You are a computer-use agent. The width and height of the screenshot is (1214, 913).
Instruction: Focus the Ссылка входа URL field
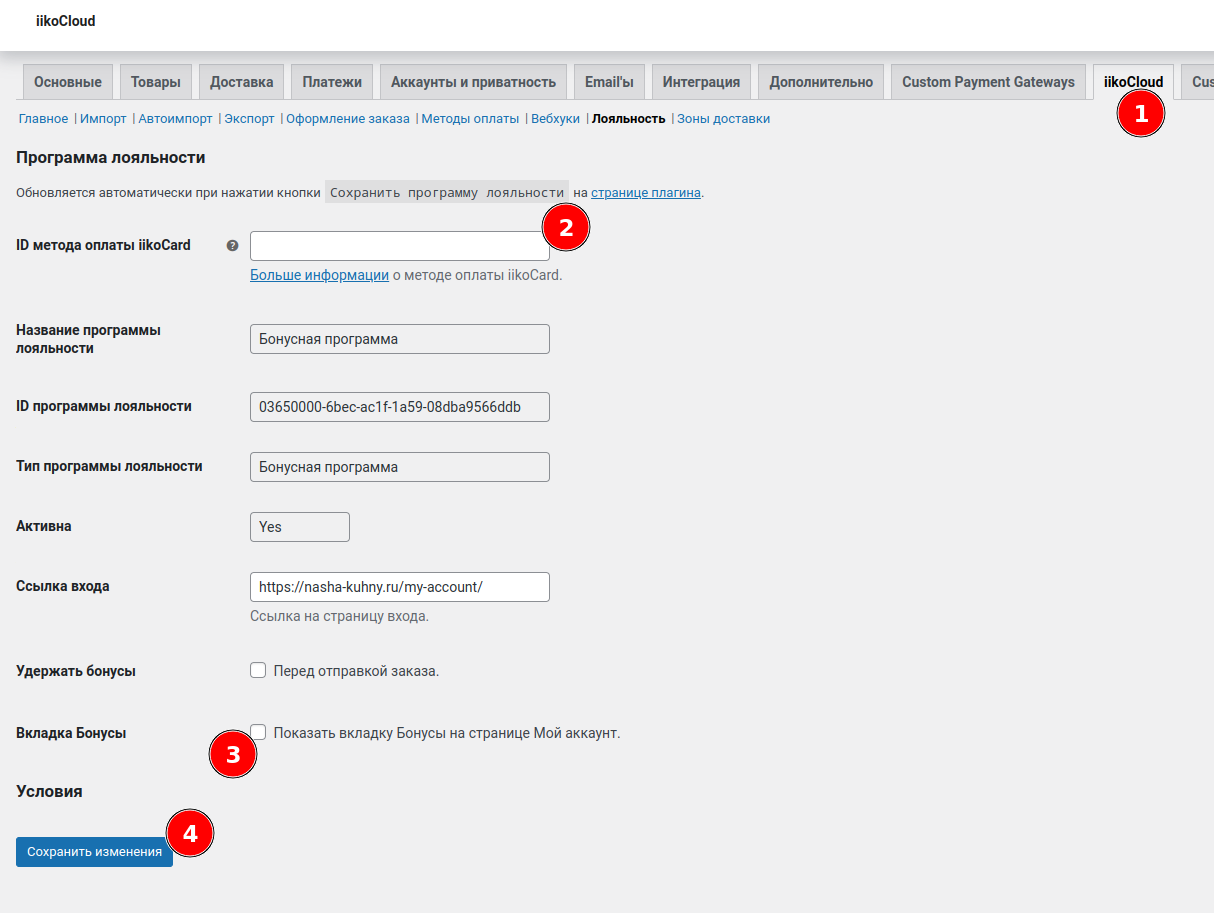click(399, 587)
